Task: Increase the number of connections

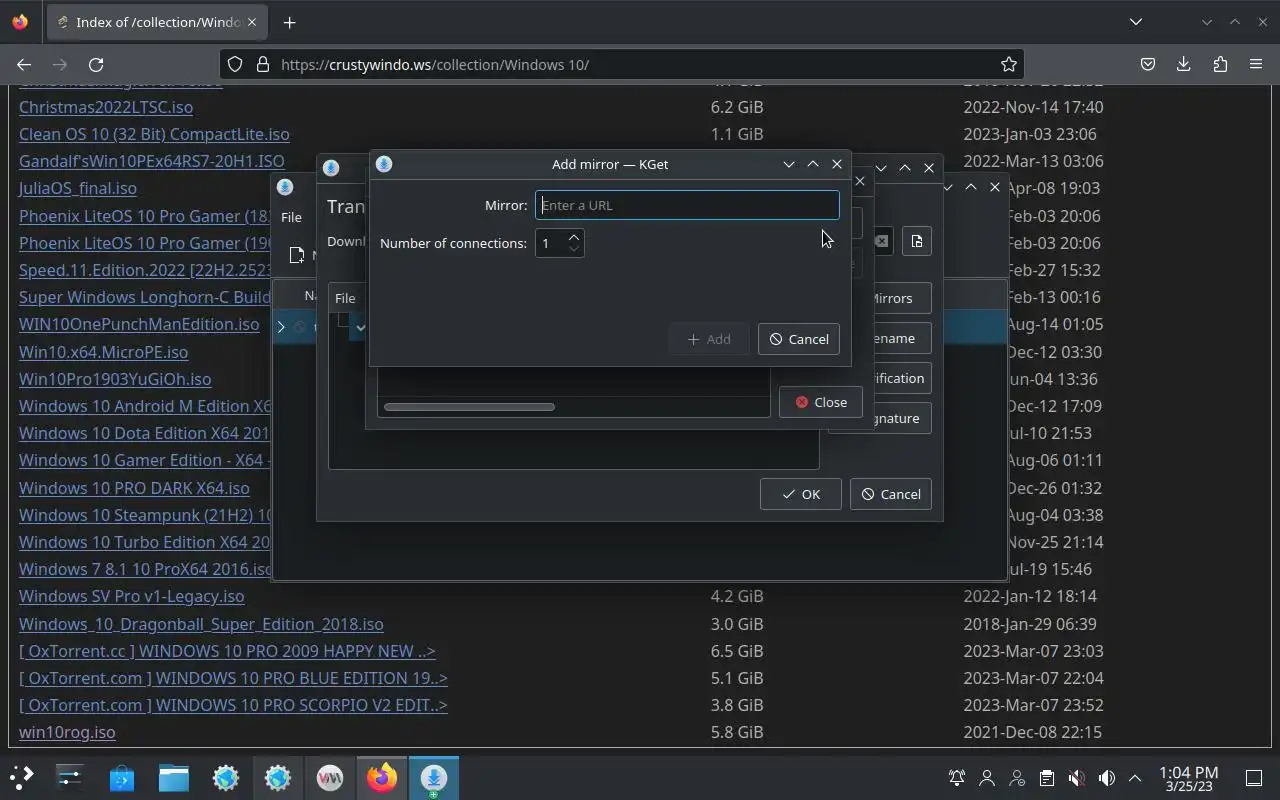Action: pyautogui.click(x=574, y=237)
